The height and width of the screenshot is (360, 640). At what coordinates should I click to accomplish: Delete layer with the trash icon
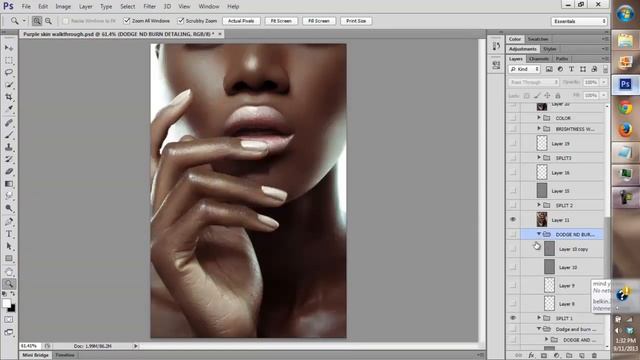(594, 356)
